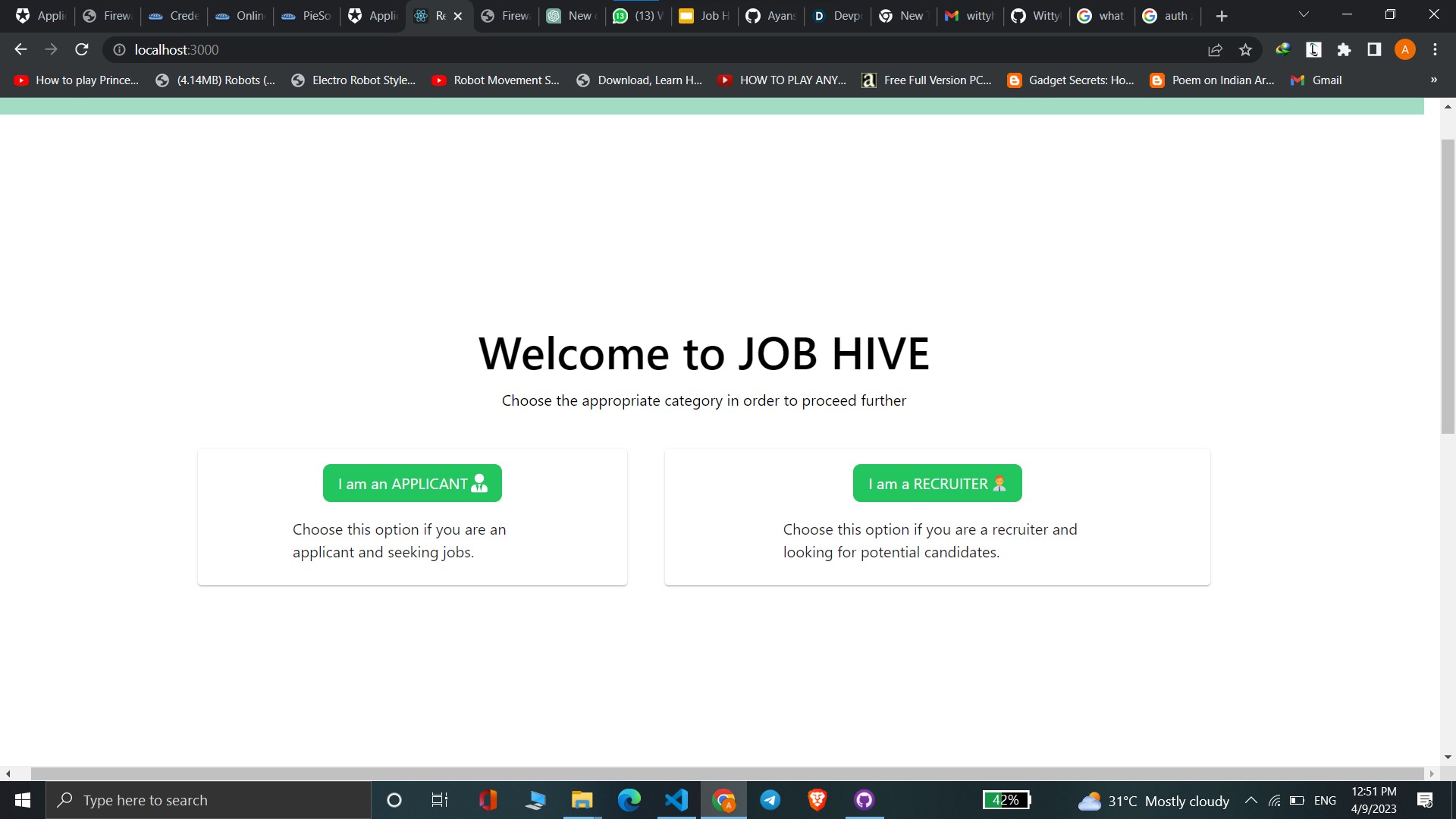Open the Extensions puzzle icon
The image size is (1456, 819).
pos(1344,49)
